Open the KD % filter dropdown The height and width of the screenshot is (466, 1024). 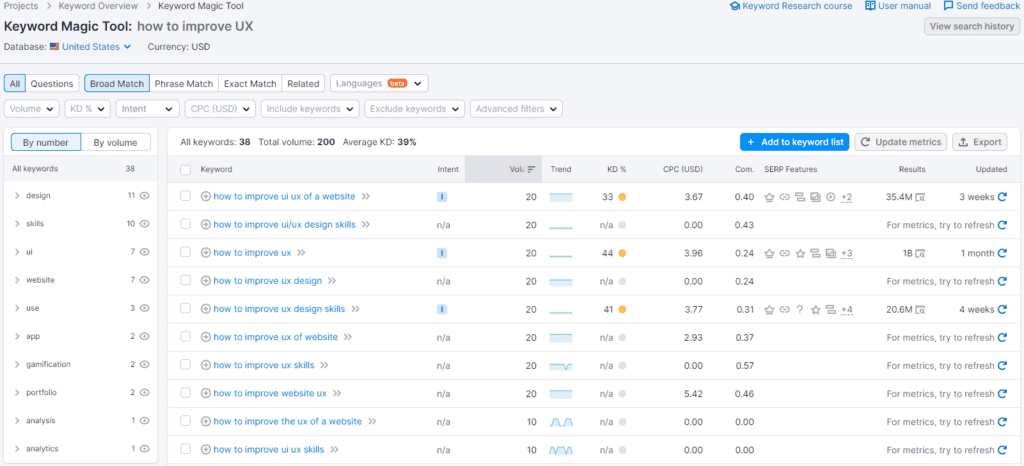point(88,109)
